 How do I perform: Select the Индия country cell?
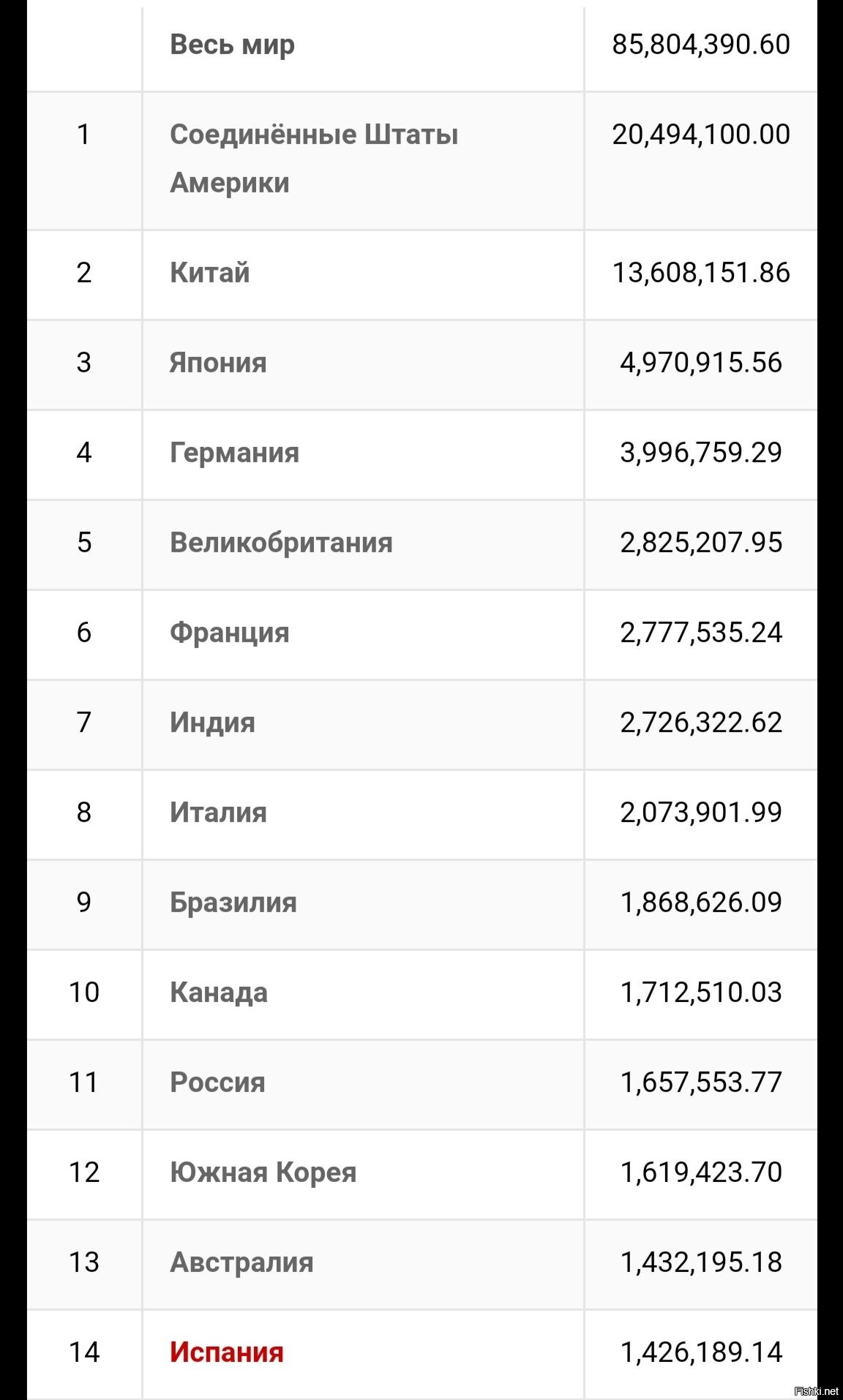pyautogui.click(x=212, y=723)
